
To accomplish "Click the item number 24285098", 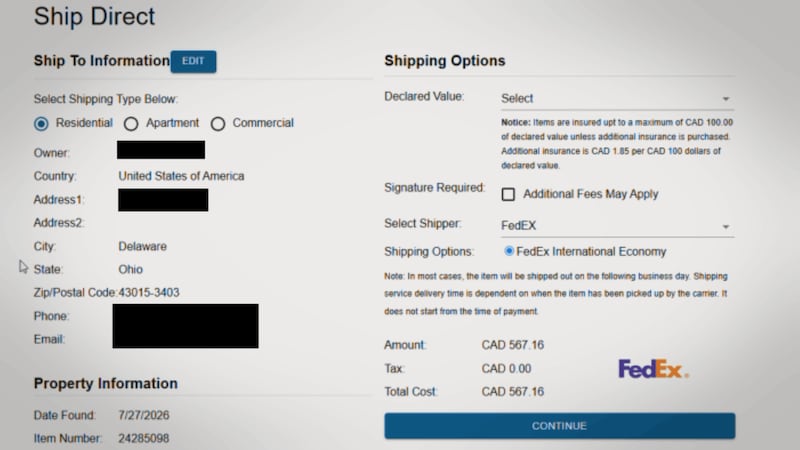I will click(x=144, y=438).
